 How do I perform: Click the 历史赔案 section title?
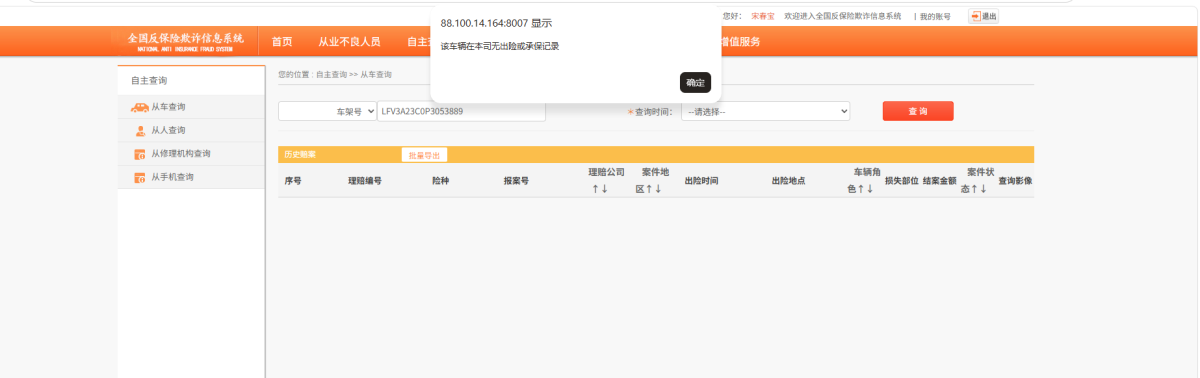300,155
